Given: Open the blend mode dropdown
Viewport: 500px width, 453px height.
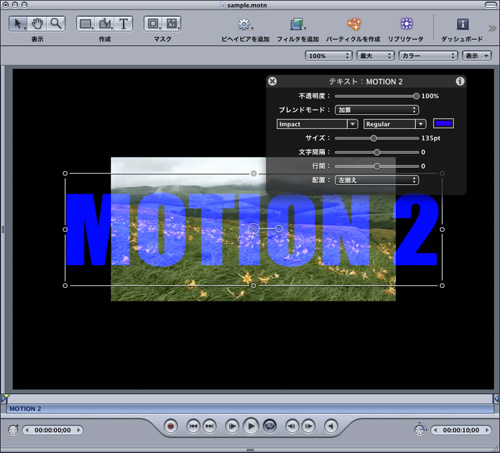Looking at the screenshot, I should [377, 110].
